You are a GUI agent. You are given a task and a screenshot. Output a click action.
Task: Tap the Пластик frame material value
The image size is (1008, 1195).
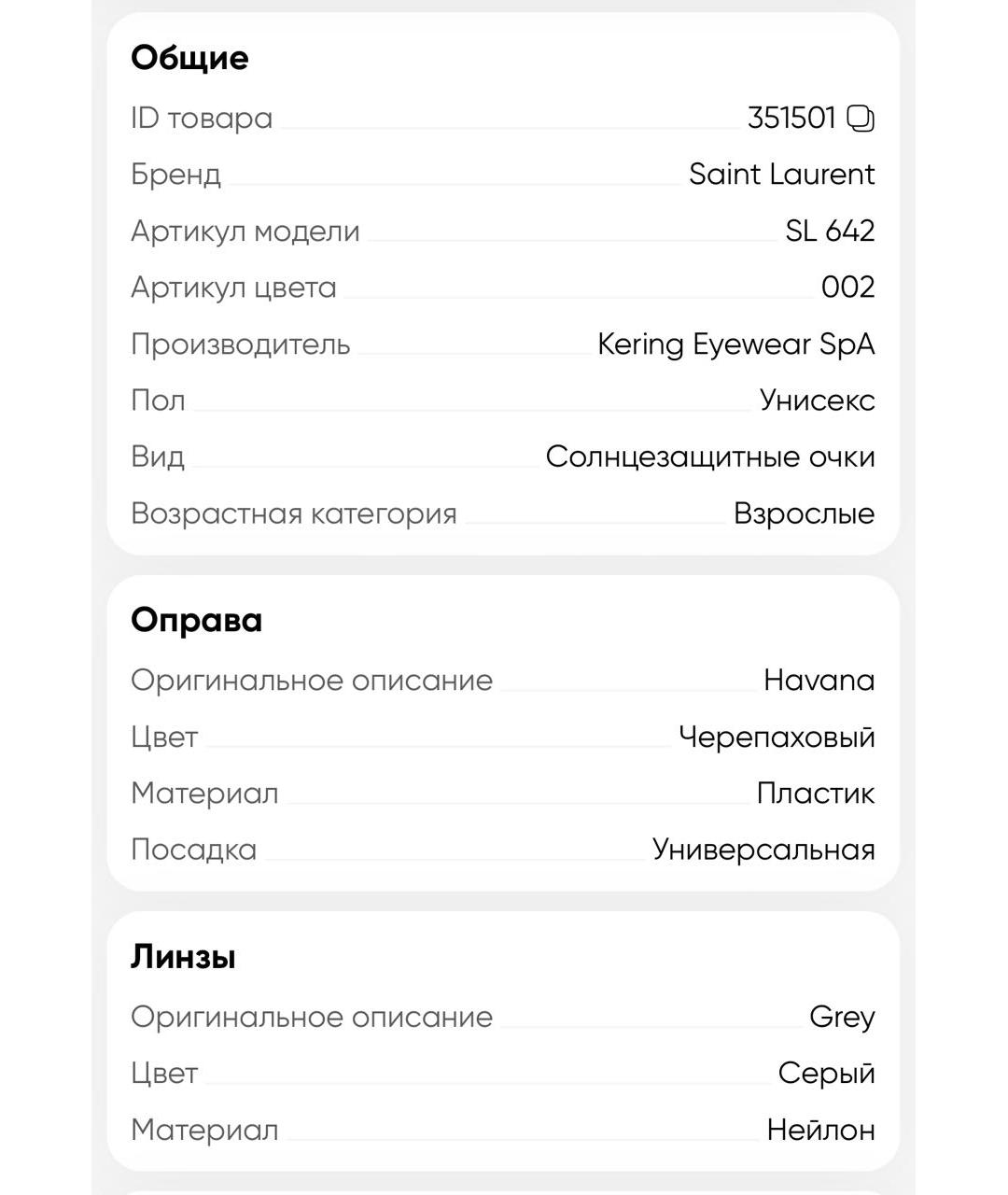pyautogui.click(x=816, y=794)
